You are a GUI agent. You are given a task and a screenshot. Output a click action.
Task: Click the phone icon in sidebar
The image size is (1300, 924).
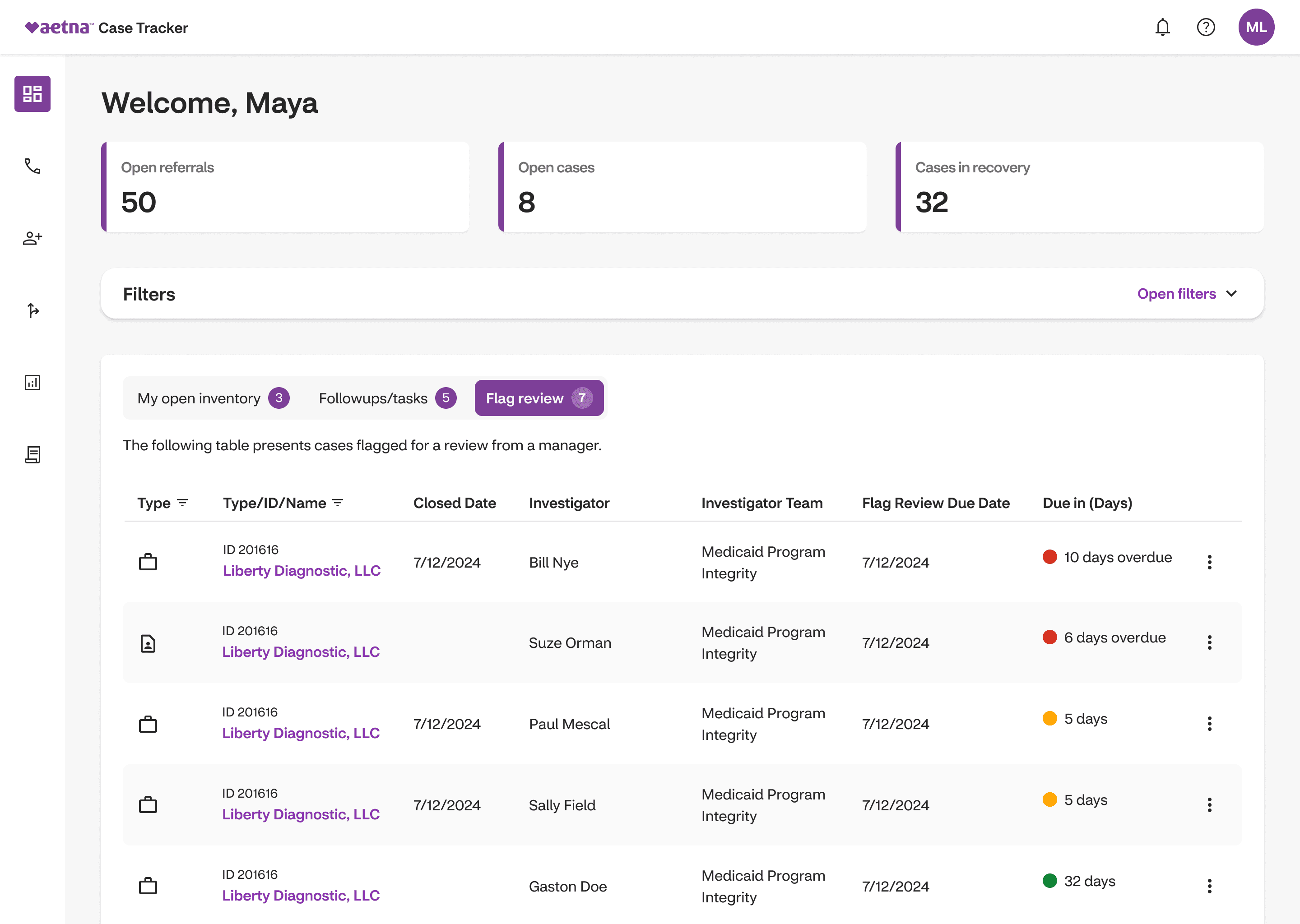[32, 166]
